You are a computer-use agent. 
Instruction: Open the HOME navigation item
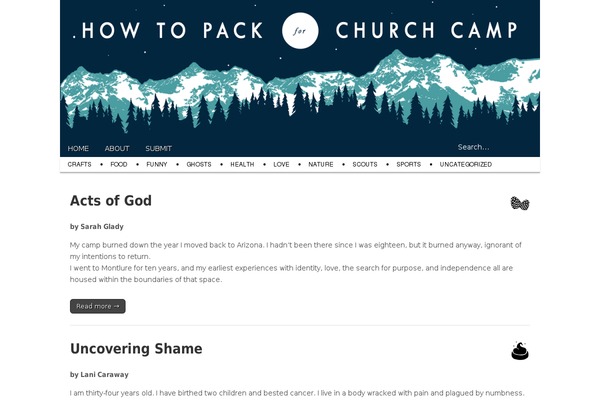pos(78,148)
